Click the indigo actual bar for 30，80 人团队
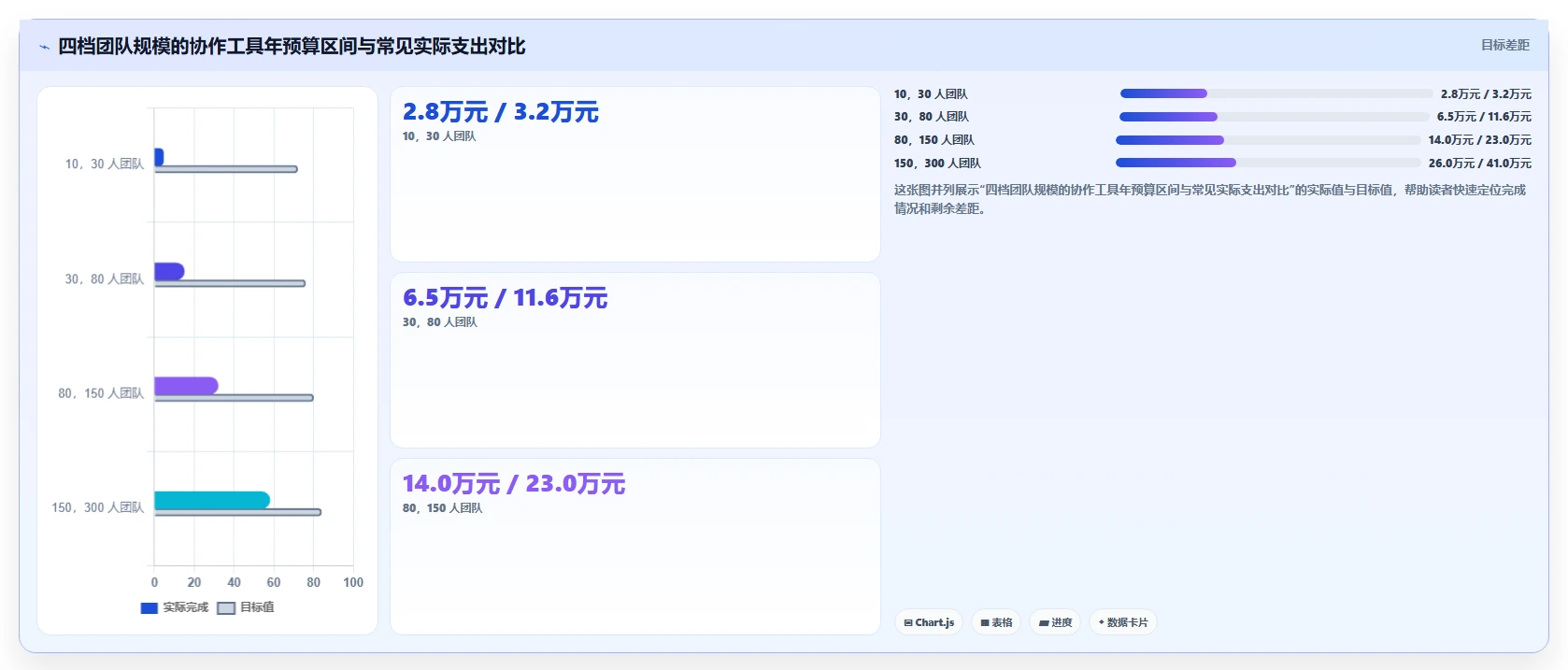Image resolution: width=1568 pixels, height=670 pixels. point(169,271)
